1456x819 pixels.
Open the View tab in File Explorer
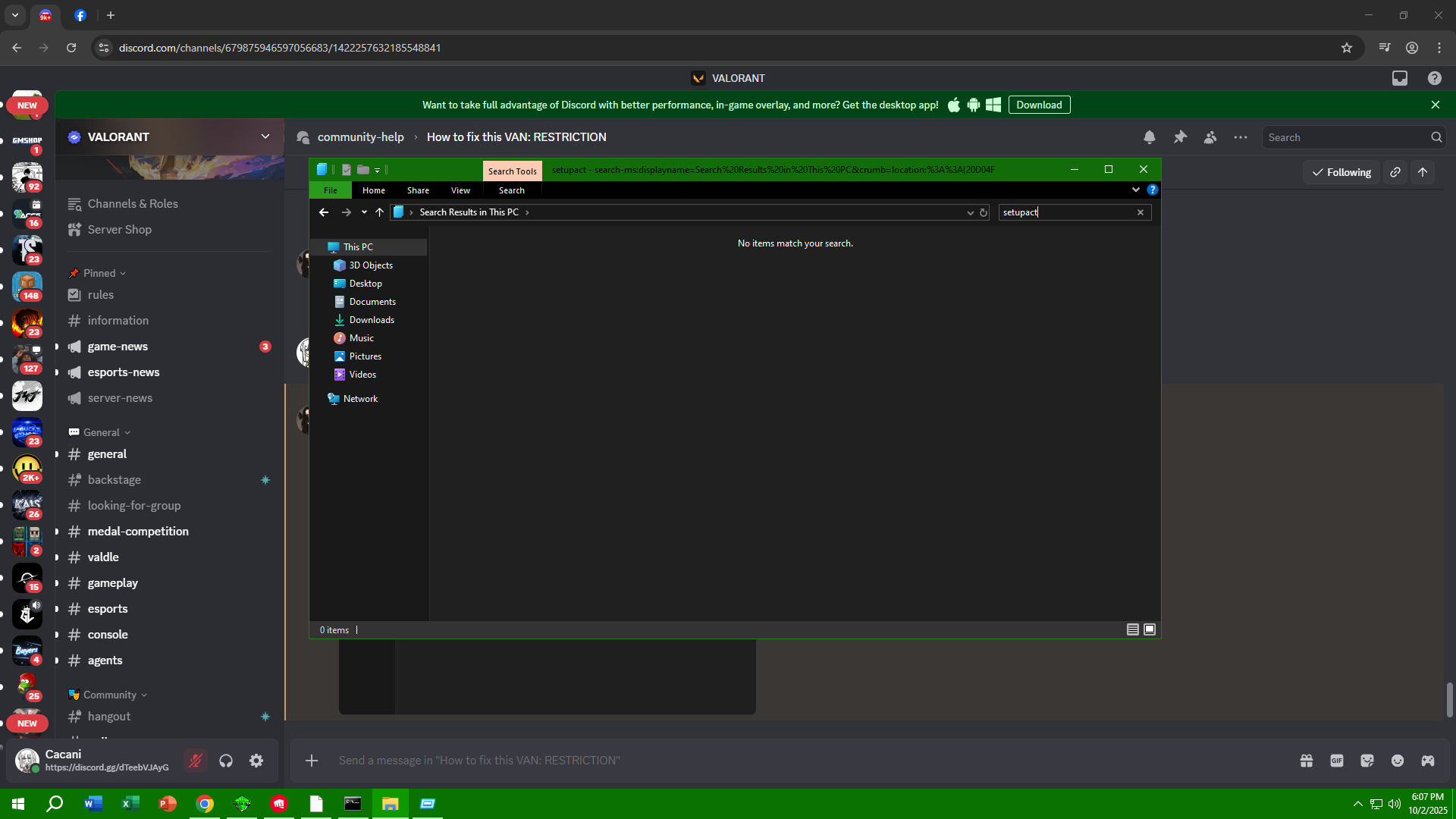pos(460,190)
